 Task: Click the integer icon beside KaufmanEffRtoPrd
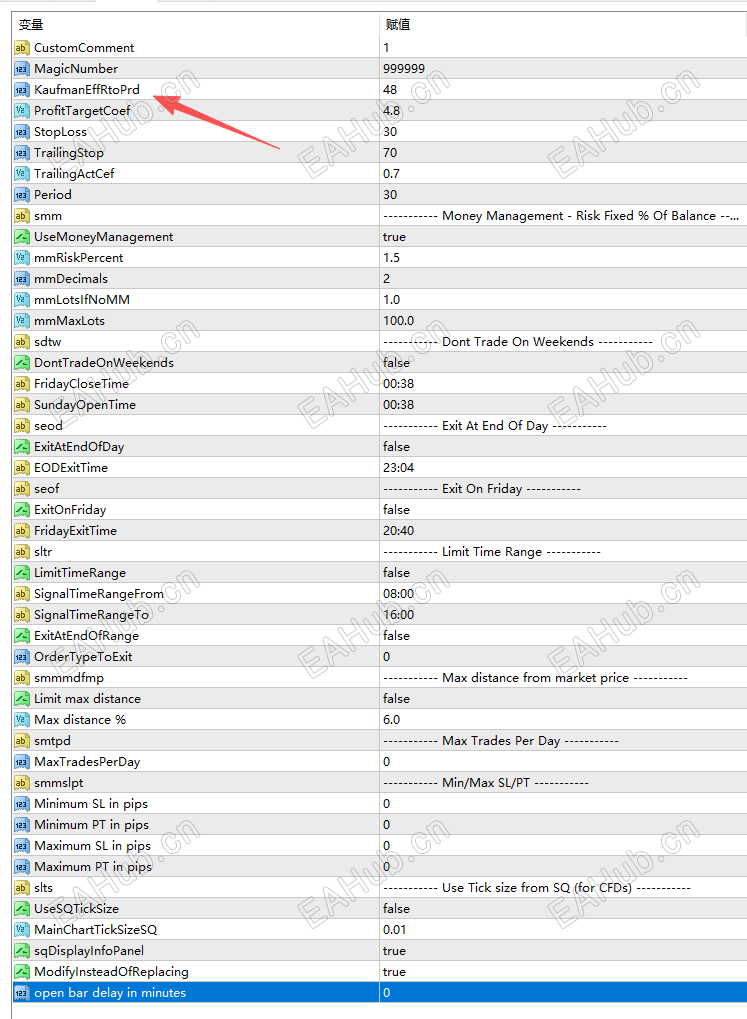(21, 90)
